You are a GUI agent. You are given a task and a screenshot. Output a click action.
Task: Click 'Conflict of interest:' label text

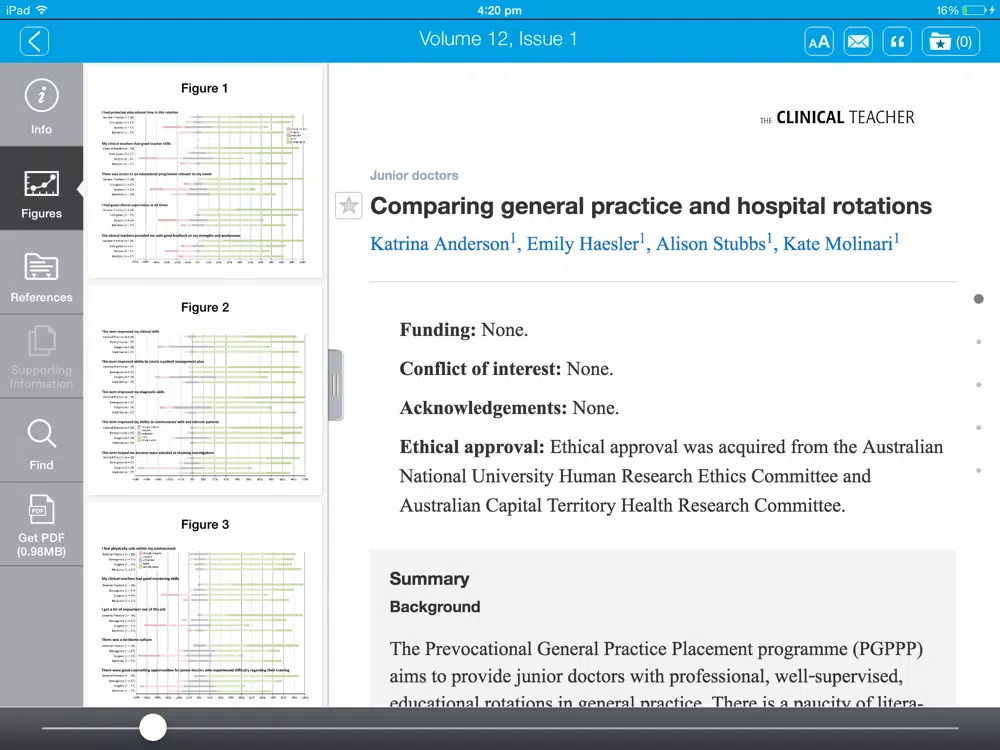[x=480, y=369]
